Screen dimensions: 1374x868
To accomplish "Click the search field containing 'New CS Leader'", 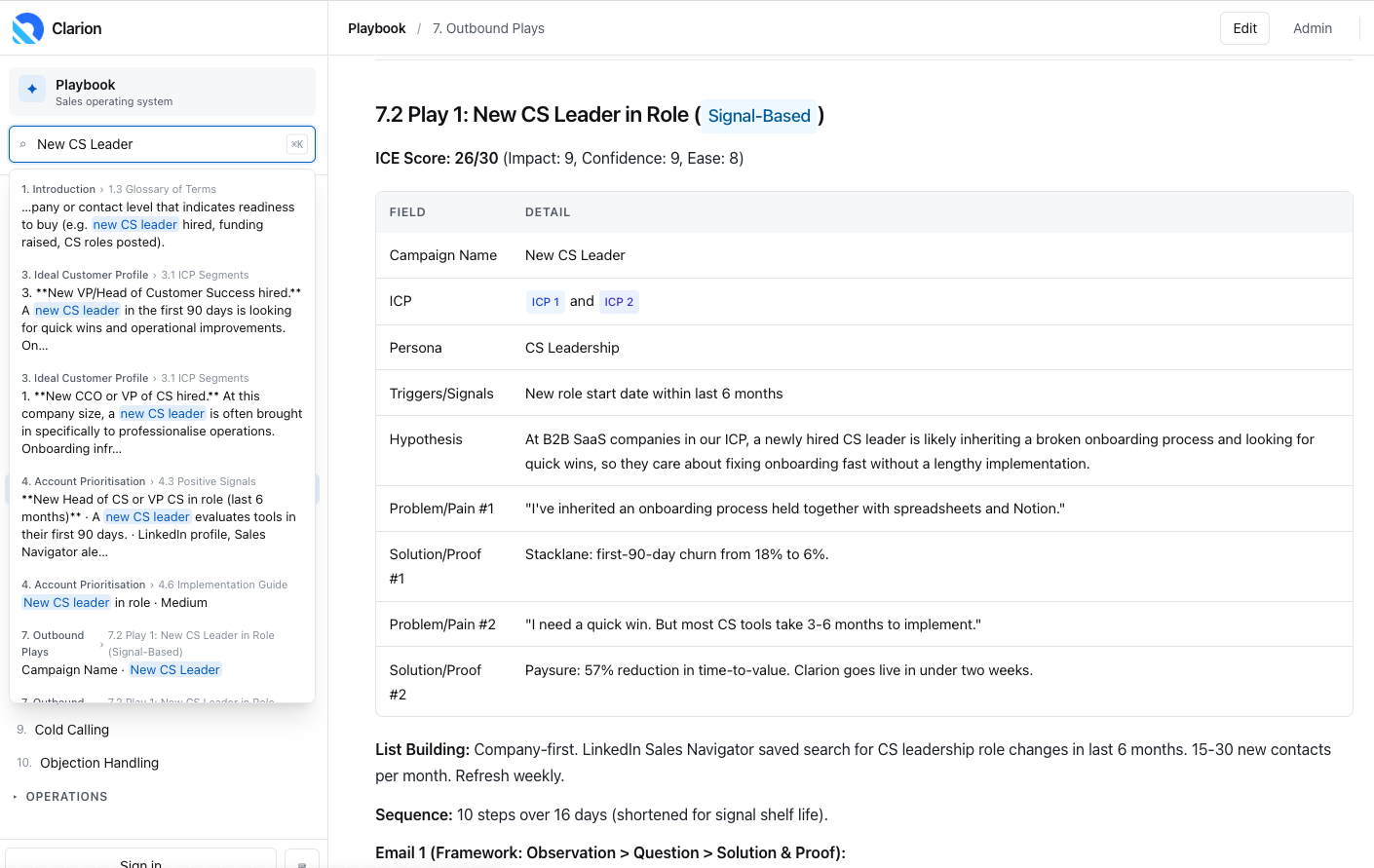I will pyautogui.click(x=162, y=144).
